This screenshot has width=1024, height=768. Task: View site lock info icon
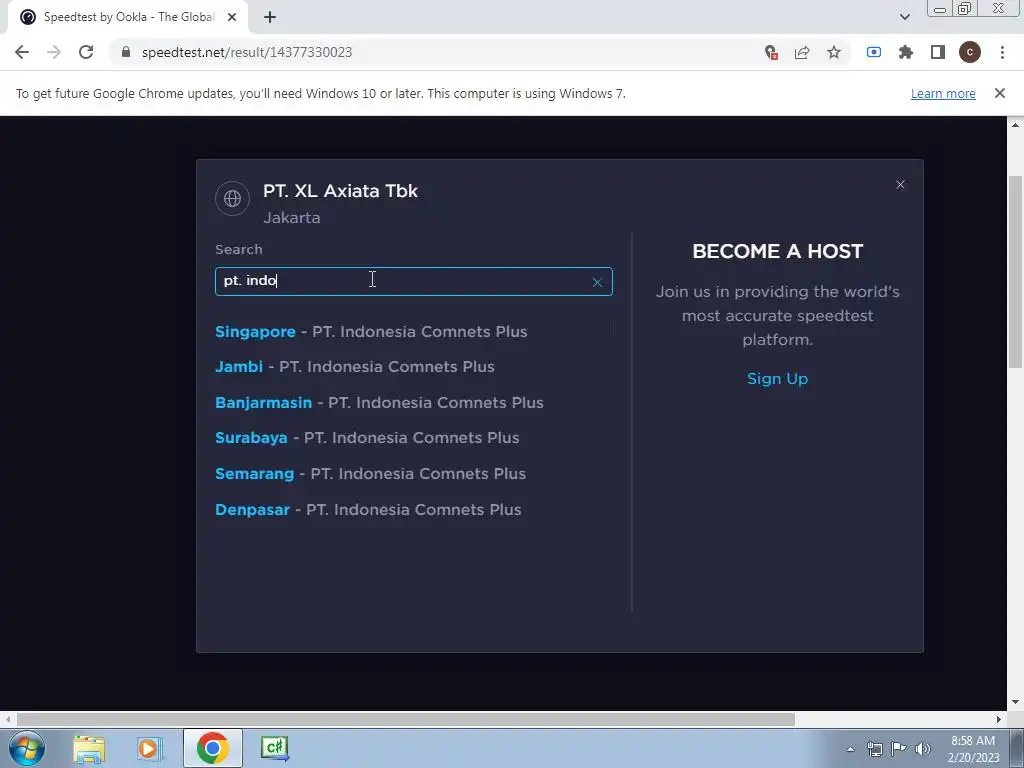[x=126, y=52]
